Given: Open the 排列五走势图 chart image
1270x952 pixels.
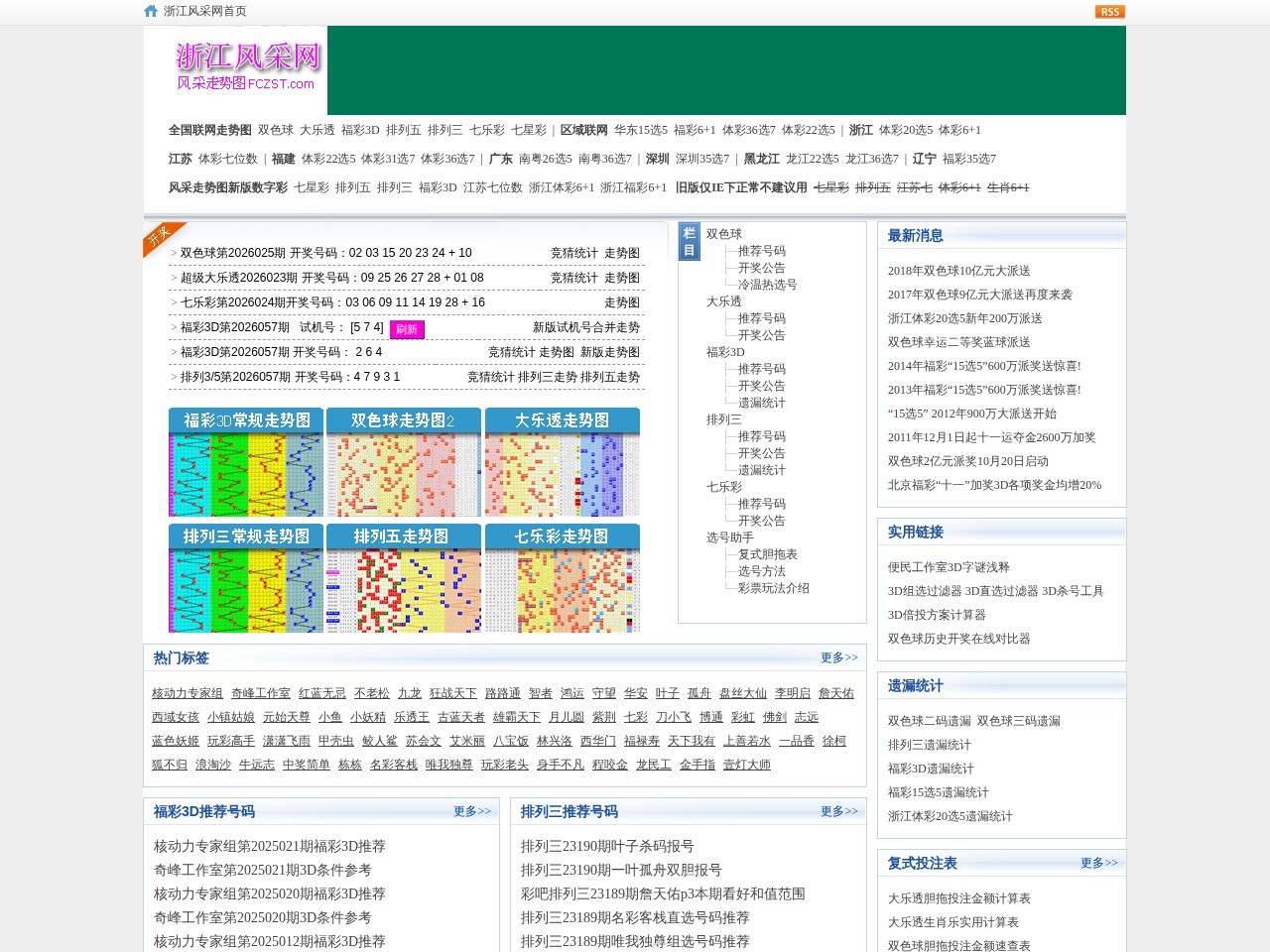Looking at the screenshot, I should [403, 578].
